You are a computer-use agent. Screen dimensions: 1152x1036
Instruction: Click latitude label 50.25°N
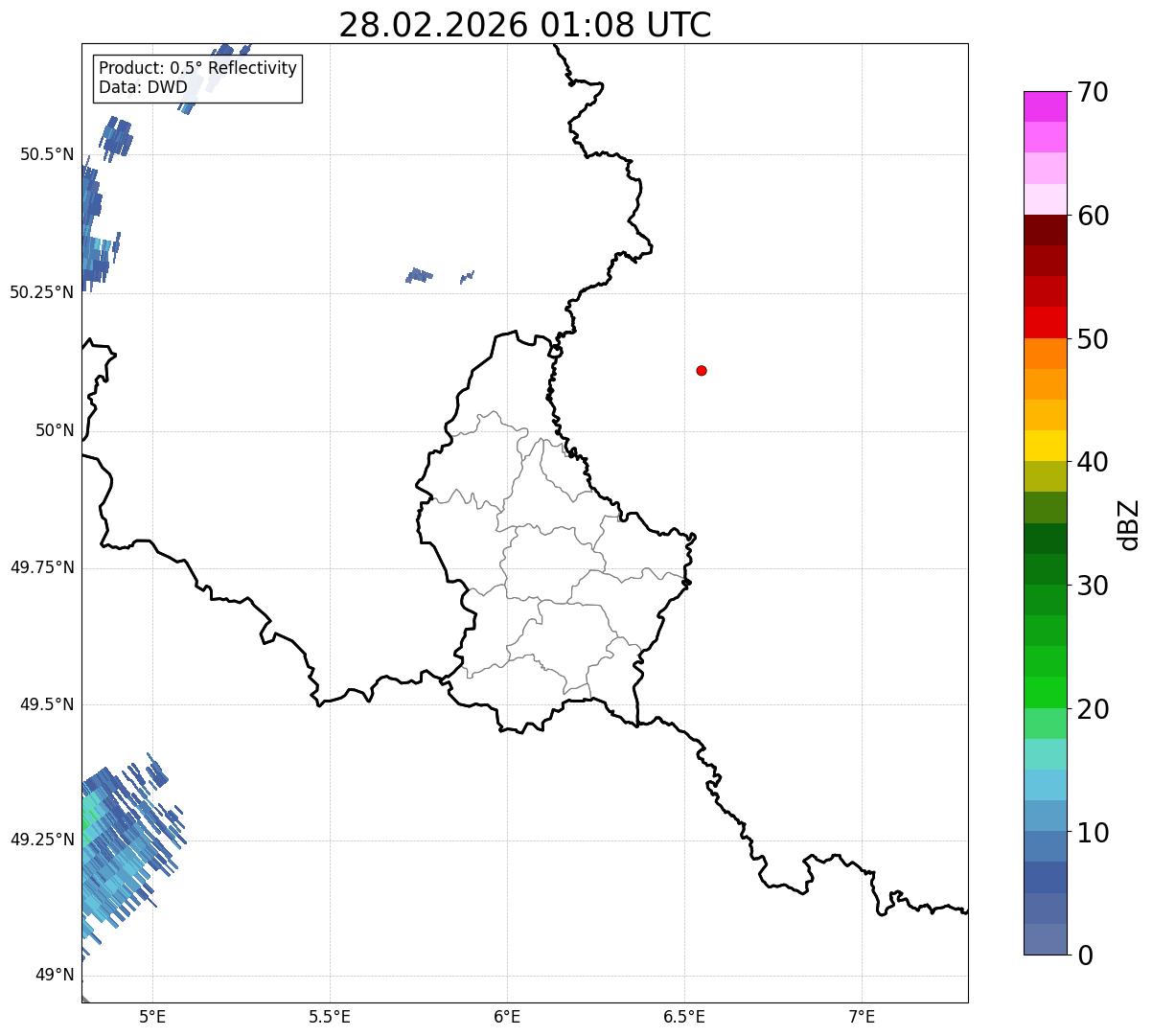coord(41,292)
